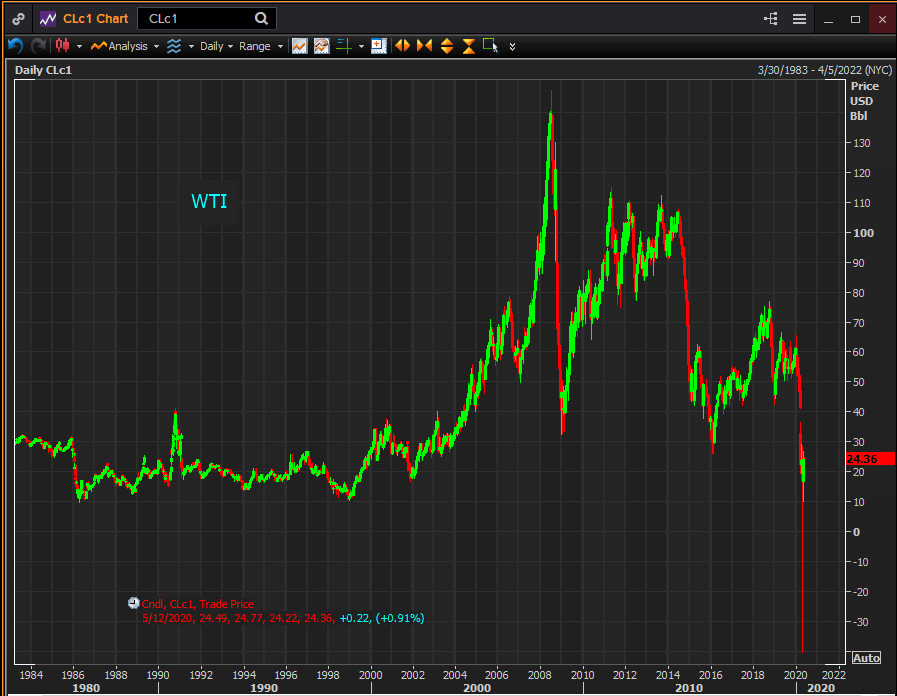Select the zoom rectangle tool
The image size is (897, 696).
pos(491,46)
